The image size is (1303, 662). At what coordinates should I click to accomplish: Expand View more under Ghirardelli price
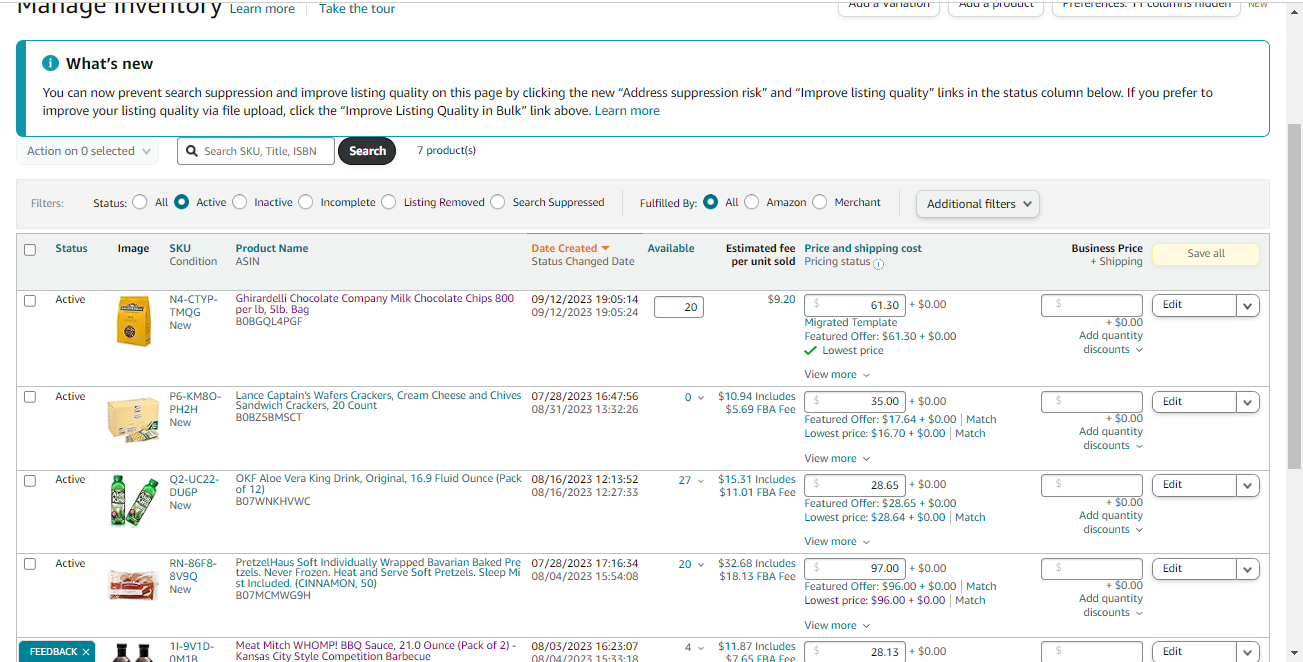coord(837,375)
